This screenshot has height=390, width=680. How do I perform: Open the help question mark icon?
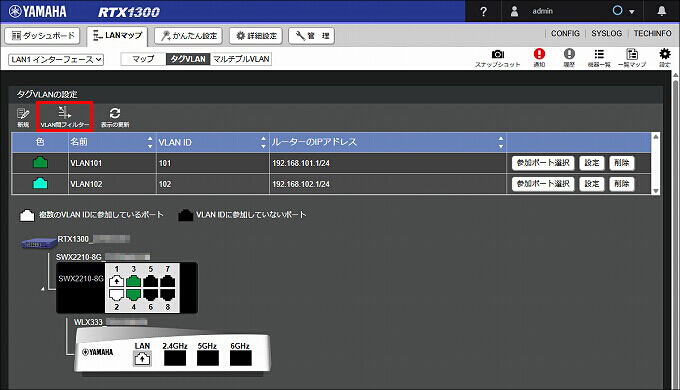pos(484,12)
